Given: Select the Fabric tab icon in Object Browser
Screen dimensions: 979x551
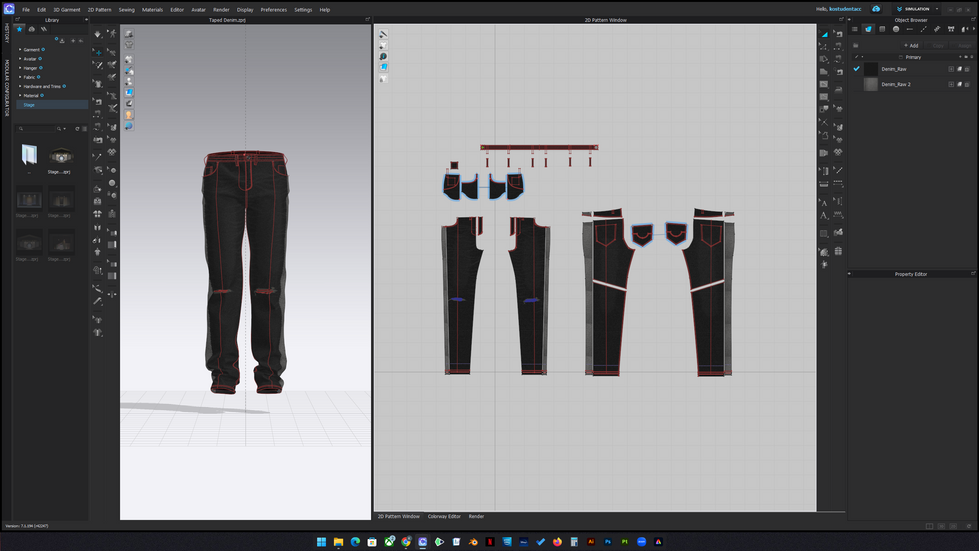Looking at the screenshot, I should [868, 29].
